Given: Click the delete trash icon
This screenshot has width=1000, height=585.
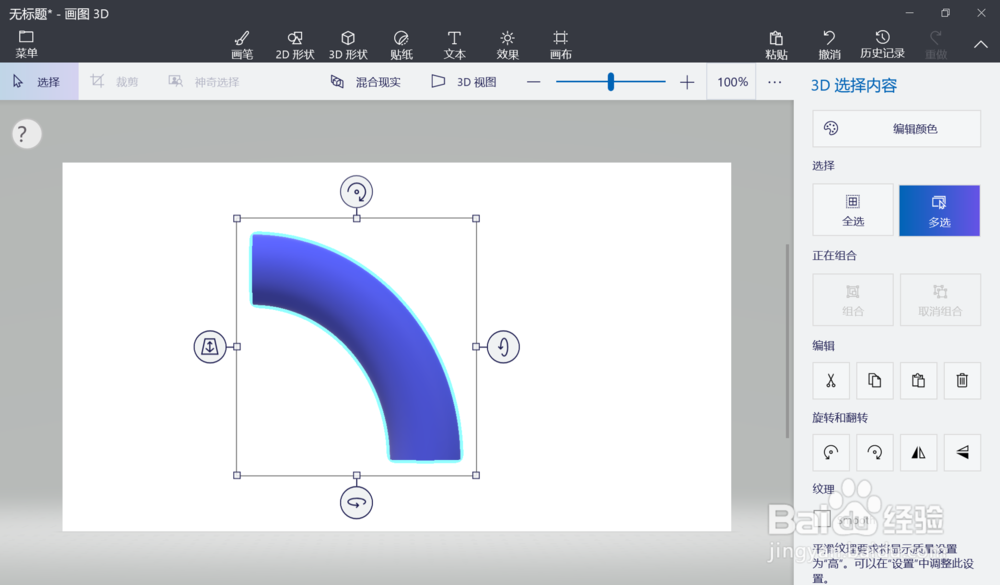Looking at the screenshot, I should (962, 381).
